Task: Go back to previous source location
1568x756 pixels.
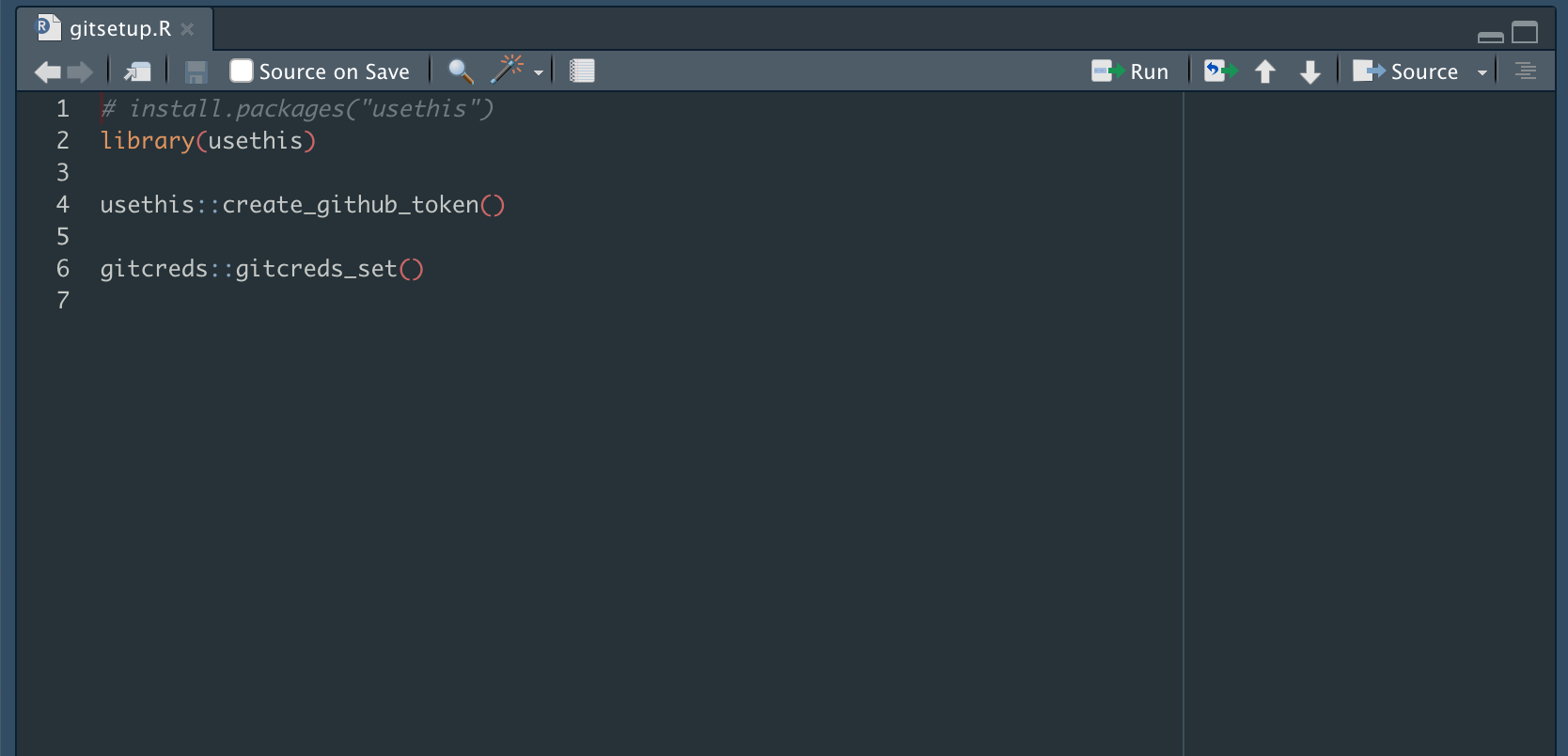Action: (x=47, y=71)
